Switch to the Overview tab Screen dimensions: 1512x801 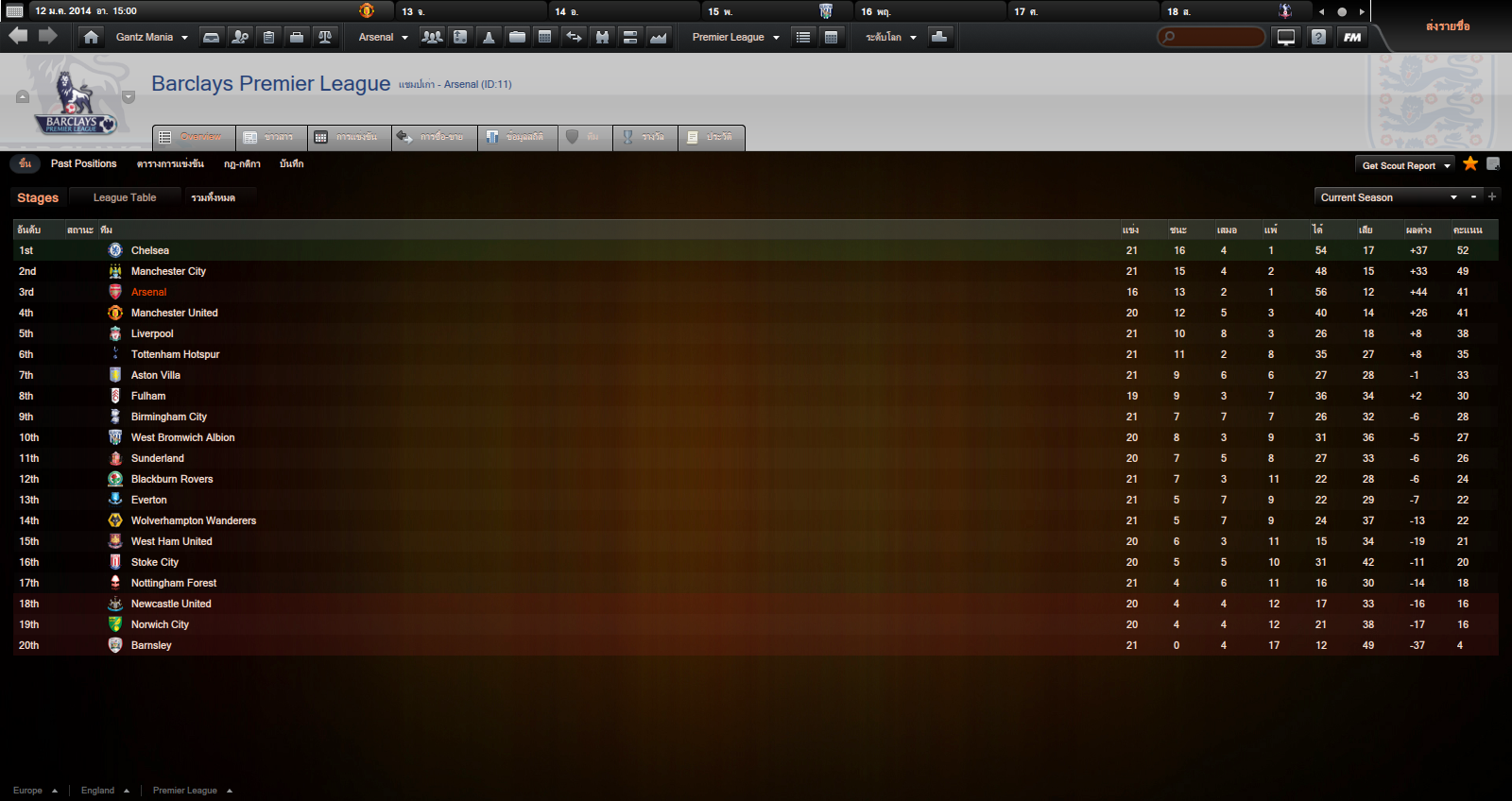[x=194, y=137]
